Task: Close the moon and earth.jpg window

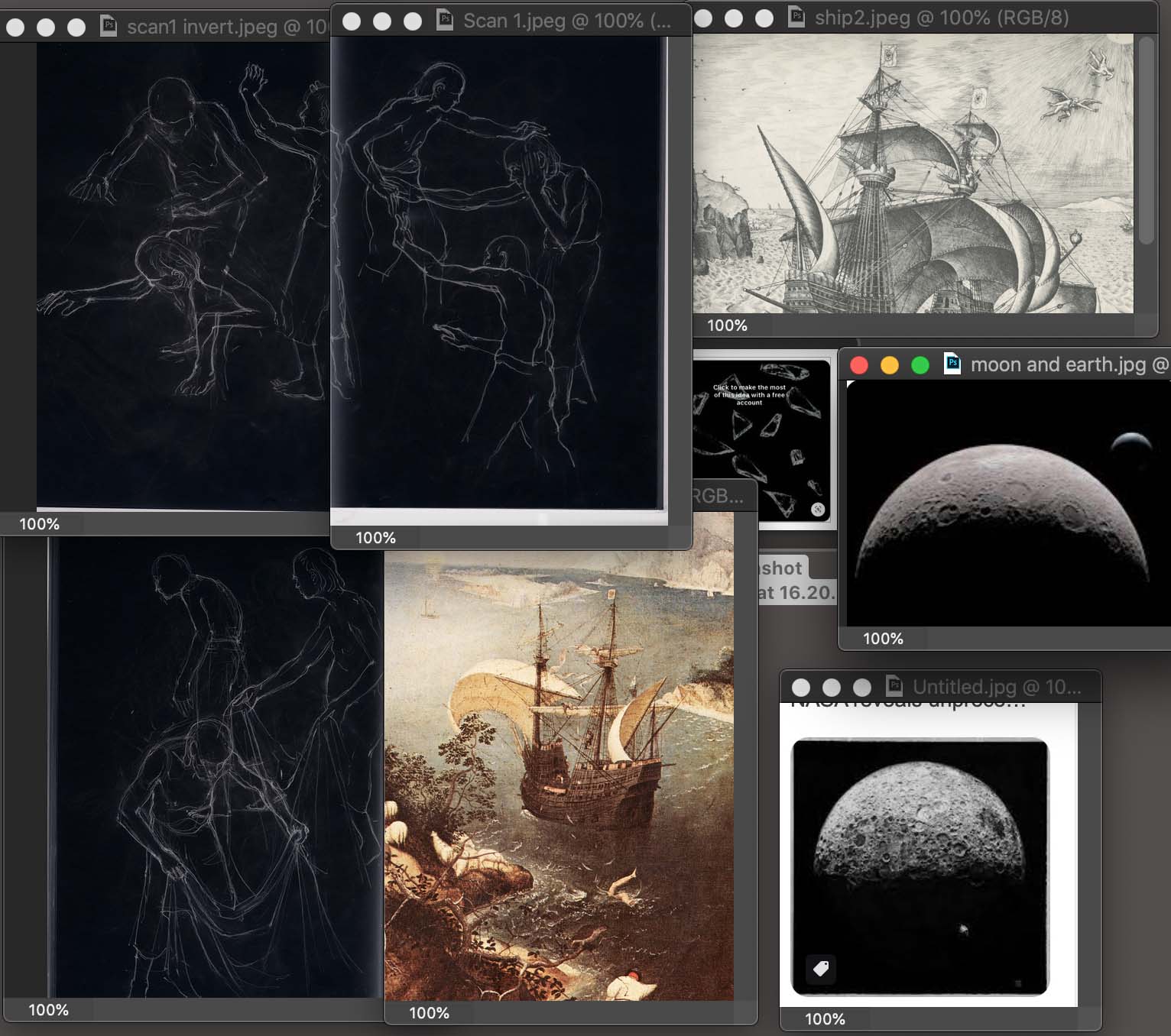Action: tap(859, 365)
